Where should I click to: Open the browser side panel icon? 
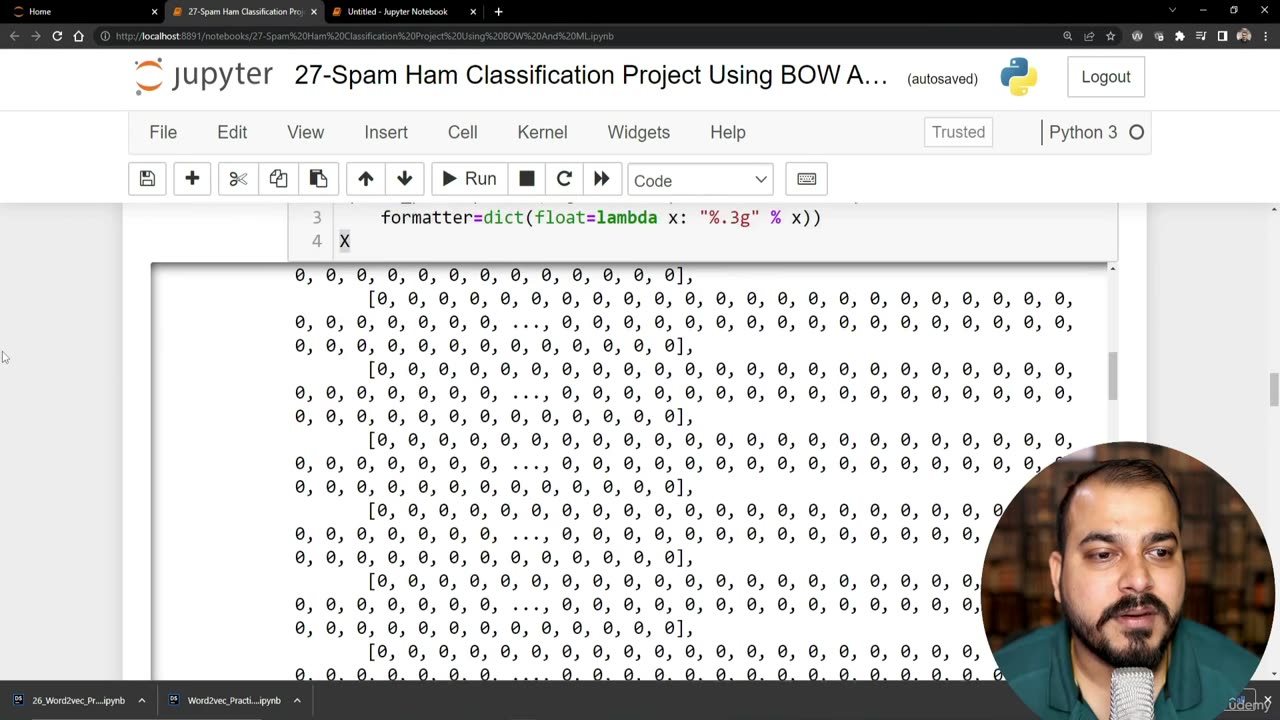point(1222,36)
